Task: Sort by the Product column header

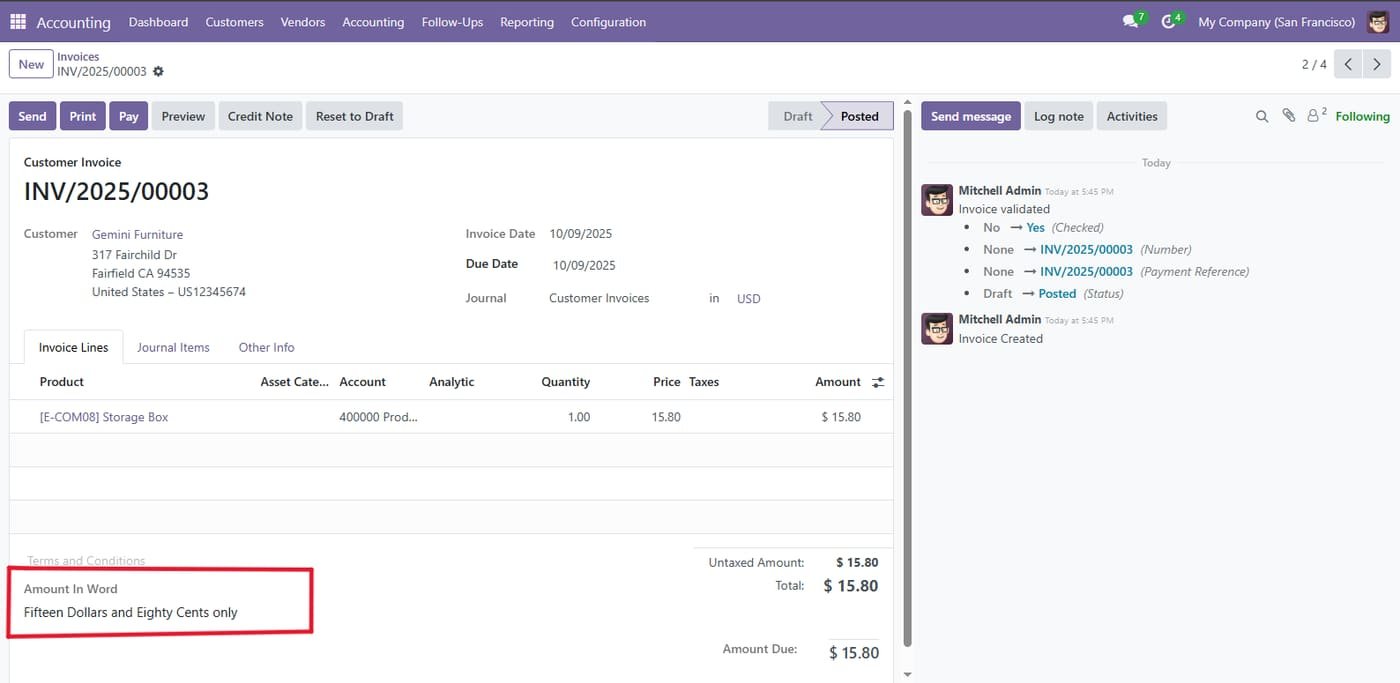Action: click(62, 382)
